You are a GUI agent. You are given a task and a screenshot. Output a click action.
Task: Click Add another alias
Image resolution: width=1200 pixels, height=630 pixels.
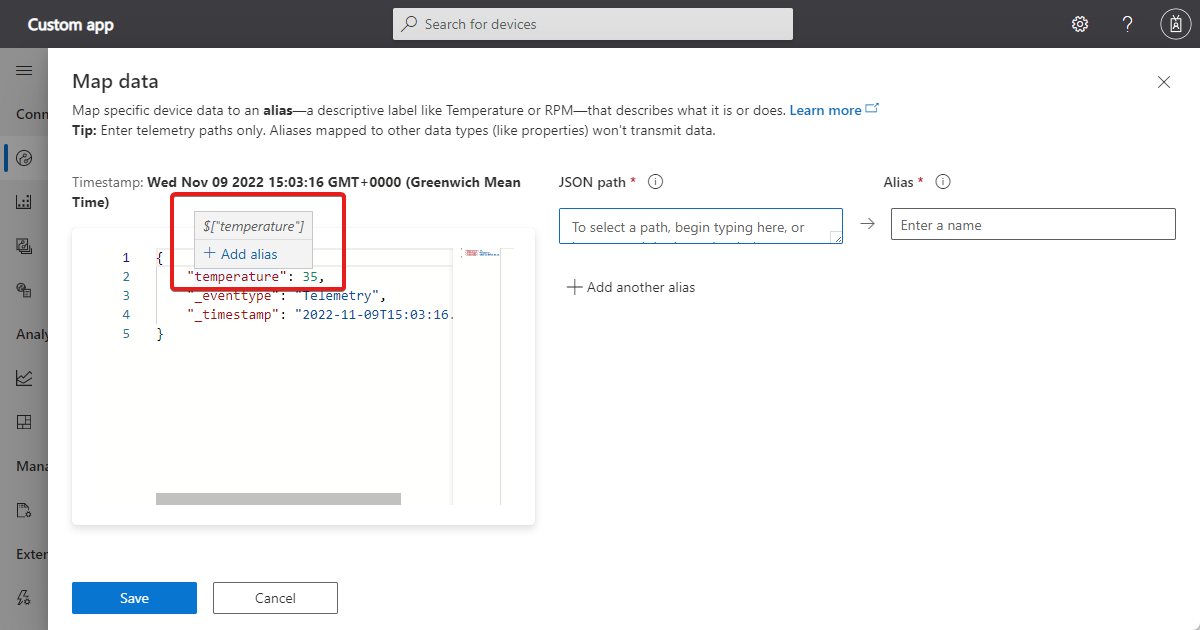click(630, 287)
